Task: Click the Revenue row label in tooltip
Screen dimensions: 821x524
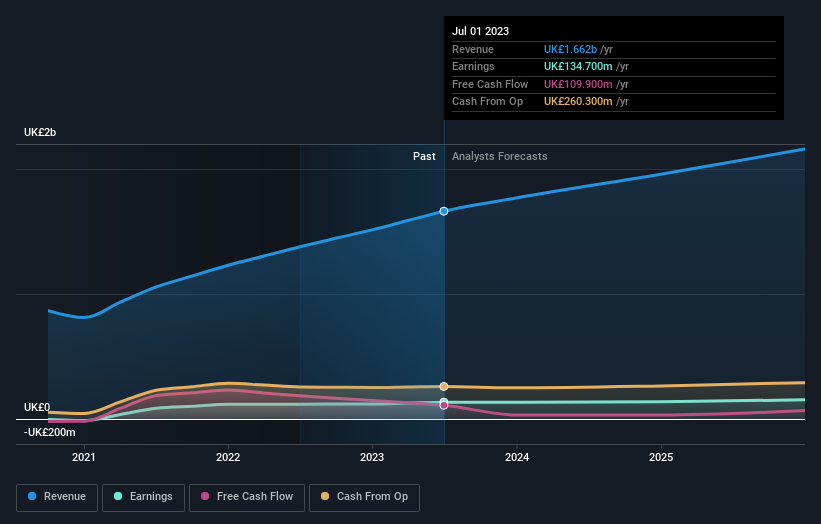Action: point(473,49)
